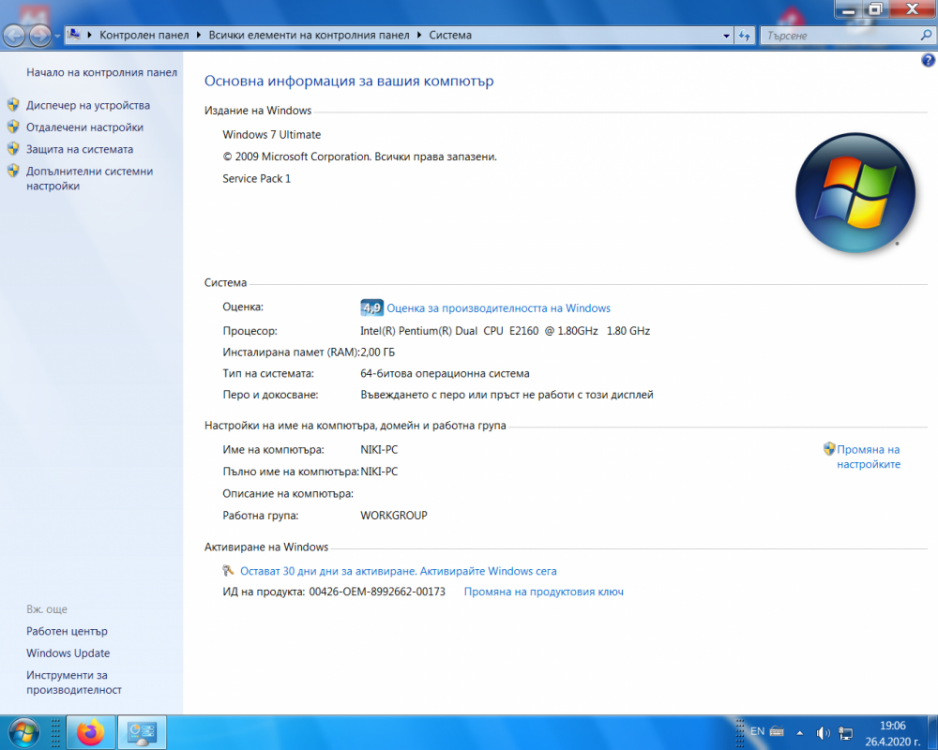Open the recent pages dropdown next to Forward
Image resolution: width=938 pixels, height=750 pixels.
pyautogui.click(x=57, y=36)
